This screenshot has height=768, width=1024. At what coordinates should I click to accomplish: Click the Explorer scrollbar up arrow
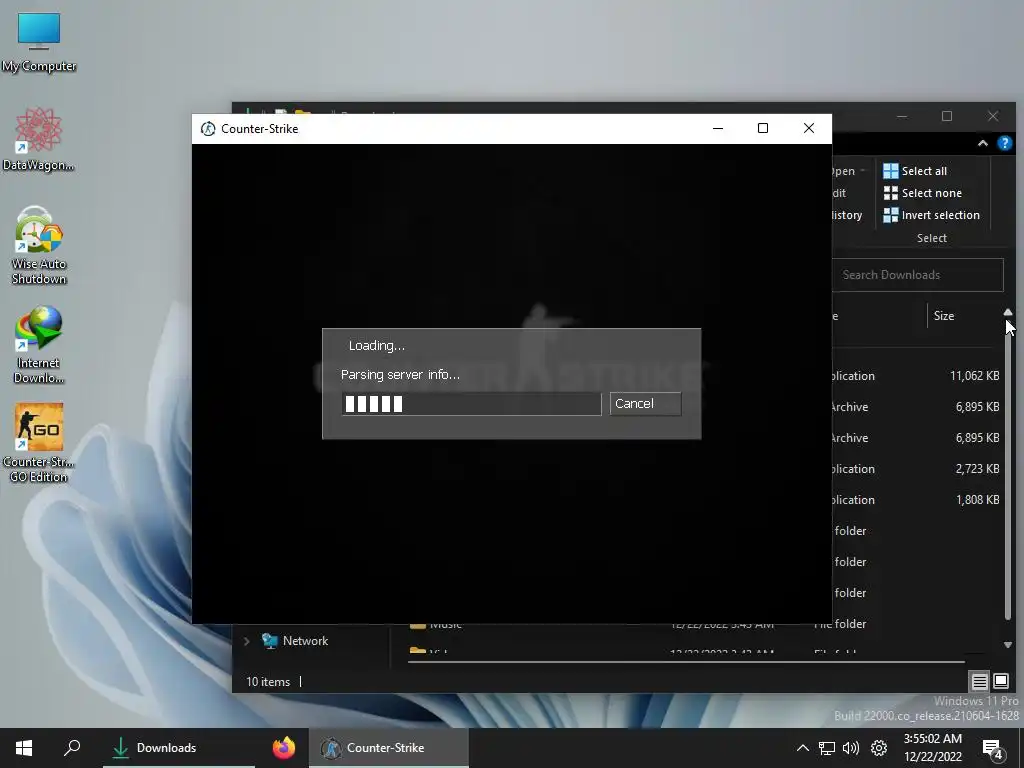click(x=1008, y=313)
